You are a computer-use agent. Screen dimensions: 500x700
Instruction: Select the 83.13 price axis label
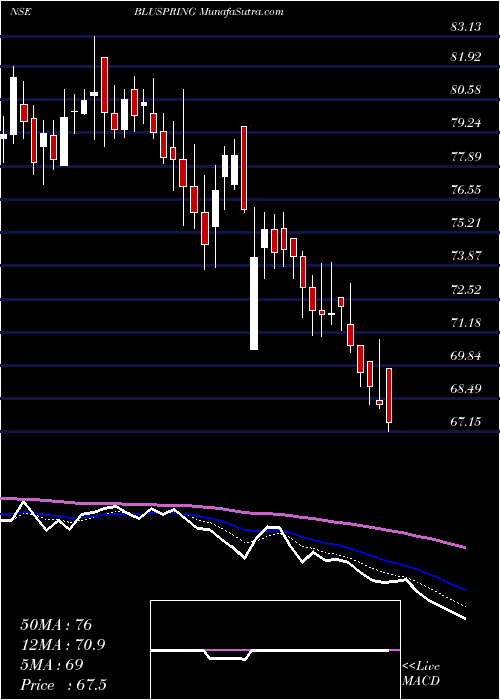(466, 27)
